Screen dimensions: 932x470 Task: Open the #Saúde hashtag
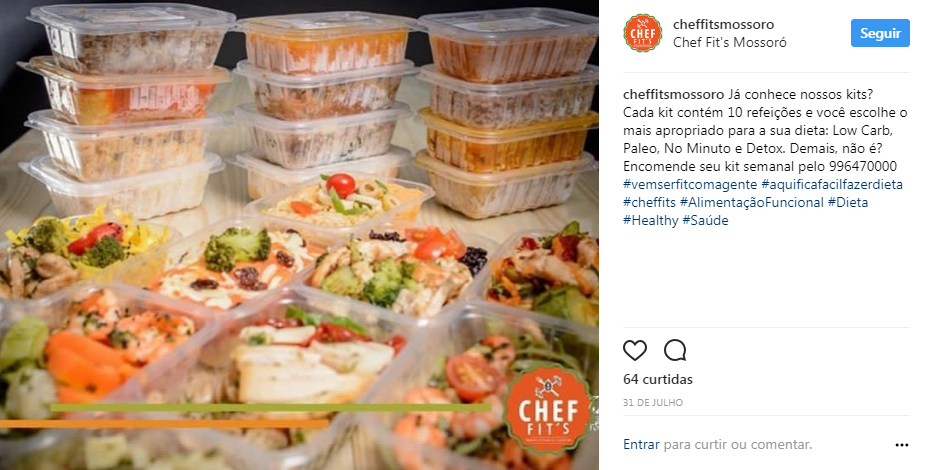pyautogui.click(x=705, y=220)
